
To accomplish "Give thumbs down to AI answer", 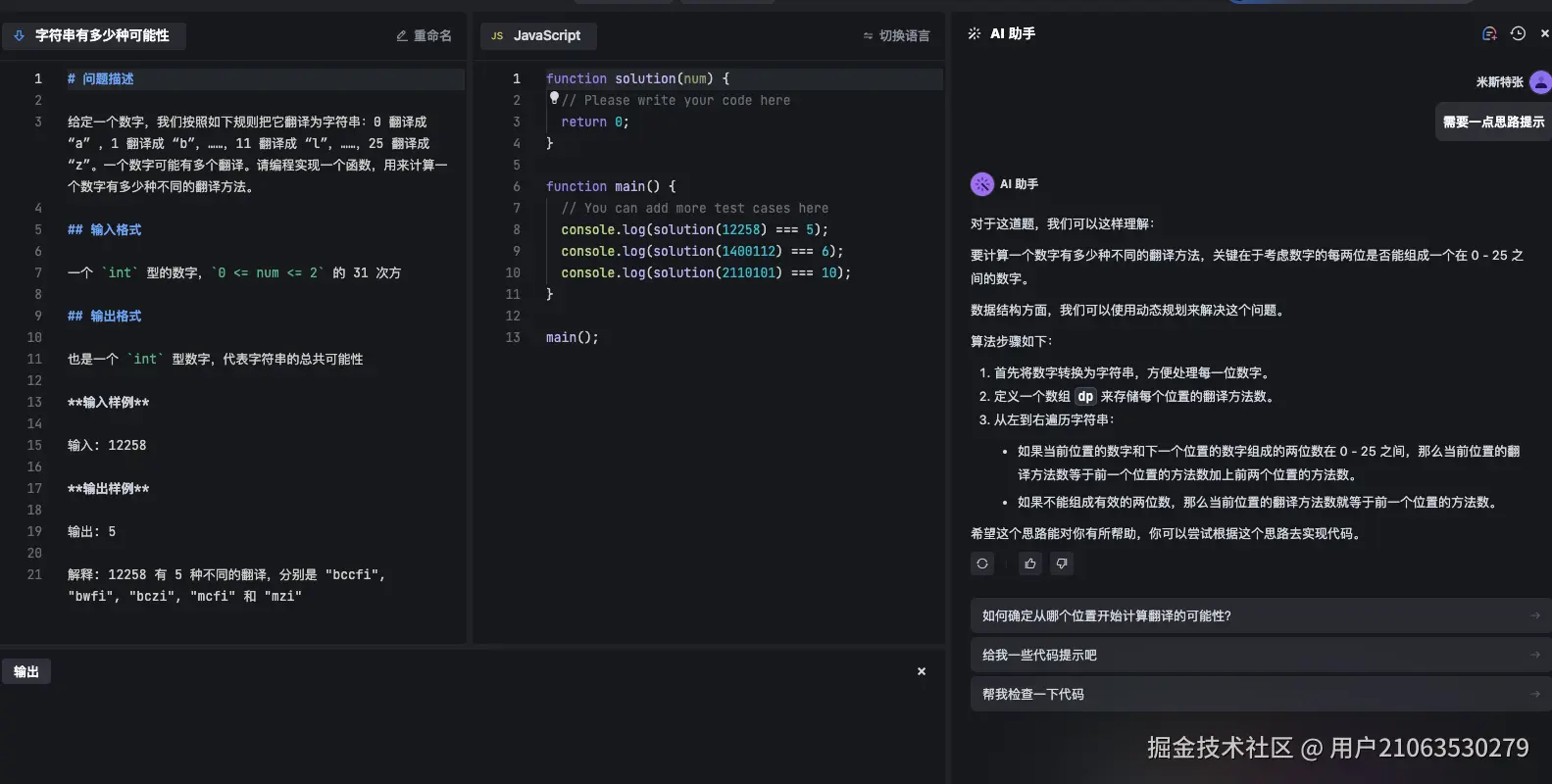I will (1062, 563).
